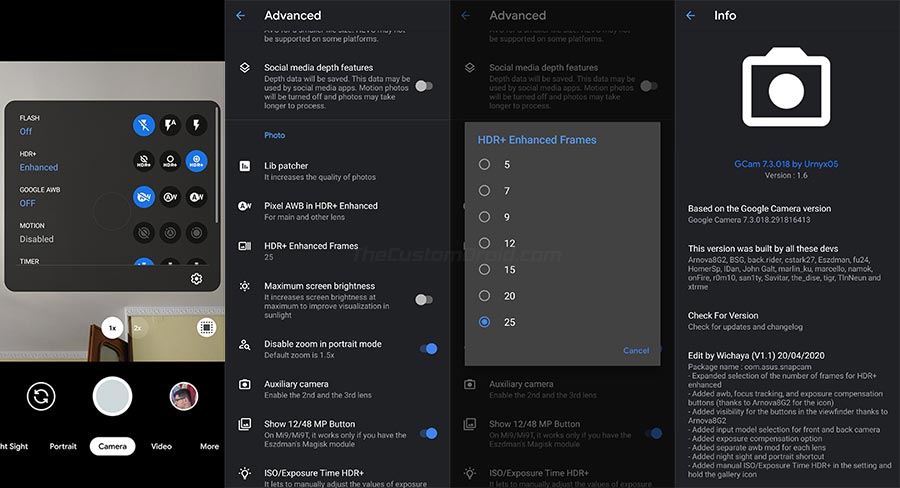Tap the shutter button
The height and width of the screenshot is (488, 900).
pyautogui.click(x=112, y=396)
